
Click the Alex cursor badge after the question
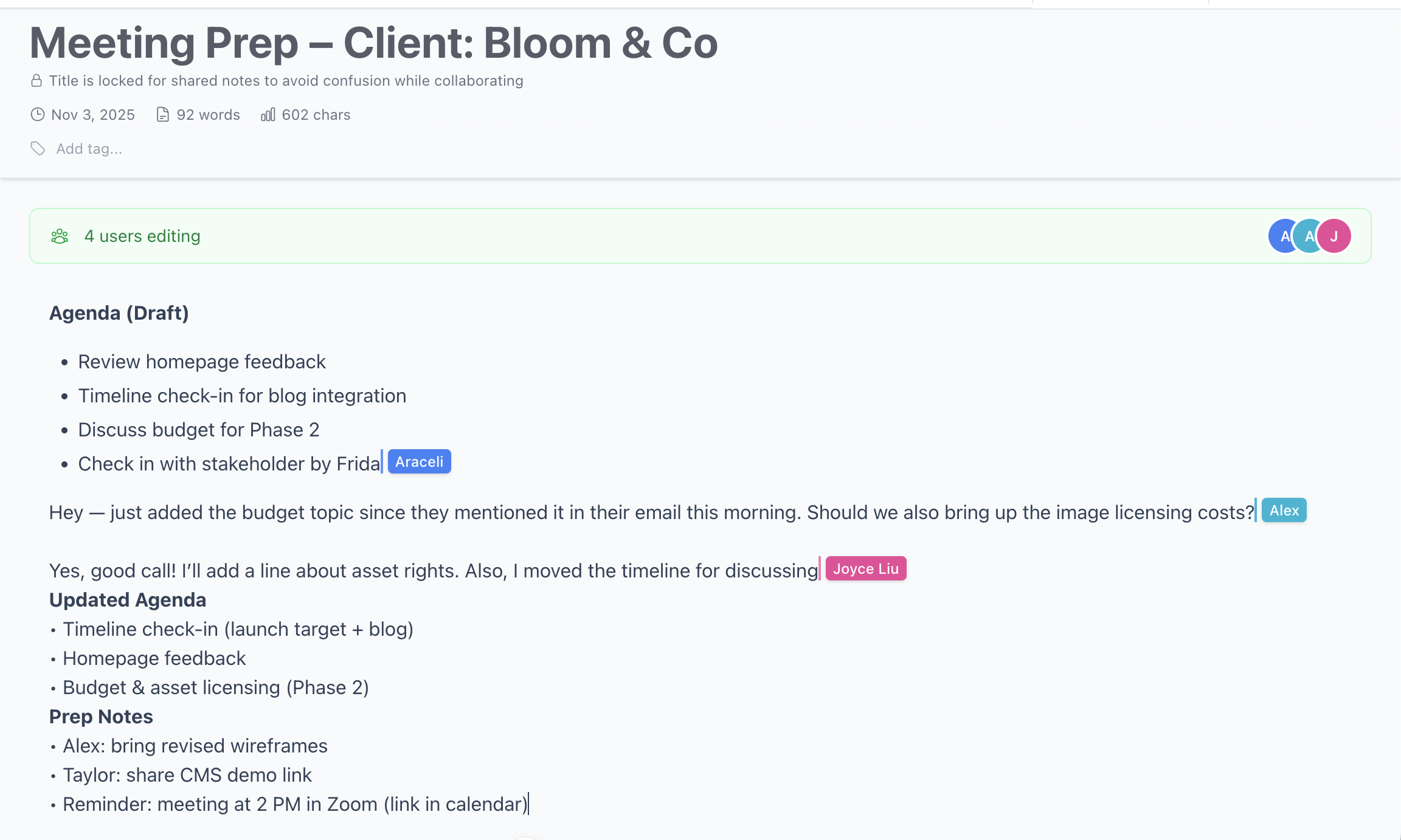point(1284,510)
